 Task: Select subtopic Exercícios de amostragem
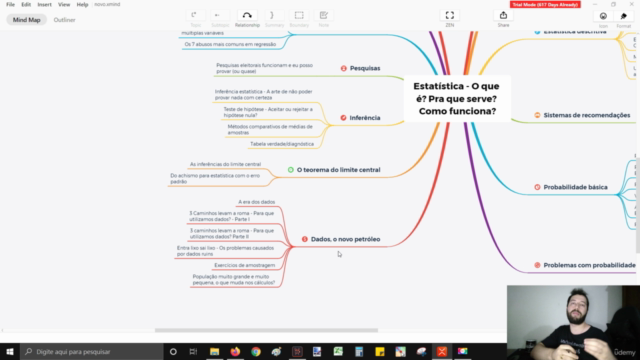(244, 265)
